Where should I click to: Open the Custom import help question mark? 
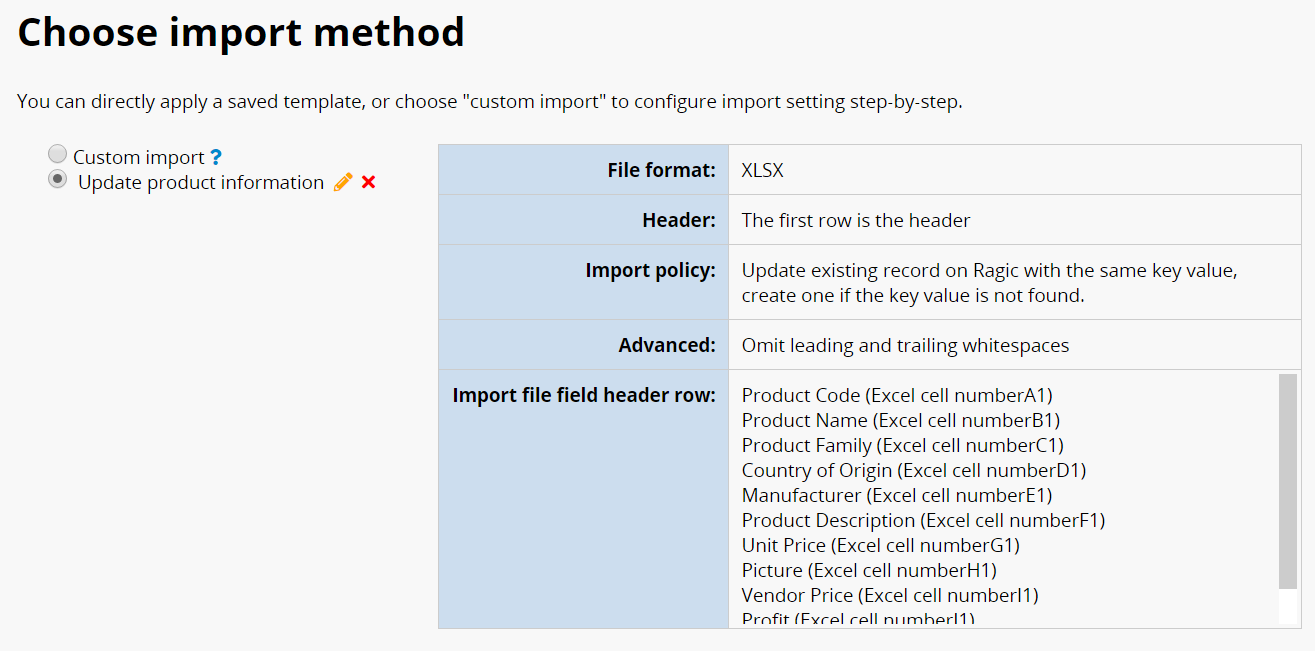(x=216, y=158)
